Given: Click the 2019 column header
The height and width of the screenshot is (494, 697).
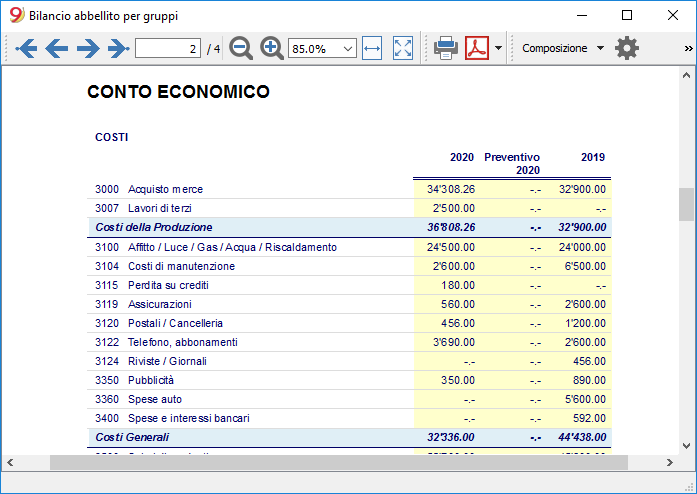Looking at the screenshot, I should pos(593,157).
